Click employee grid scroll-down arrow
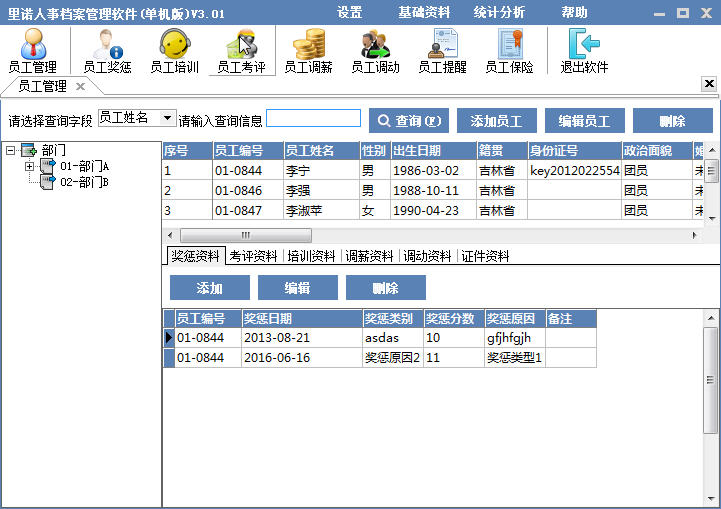 click(x=711, y=218)
